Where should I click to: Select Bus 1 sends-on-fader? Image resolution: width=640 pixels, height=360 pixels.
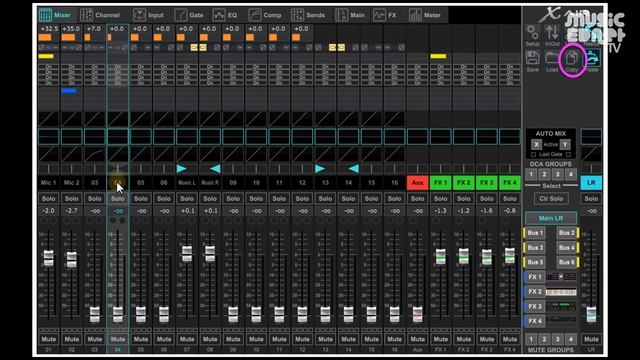pos(535,233)
